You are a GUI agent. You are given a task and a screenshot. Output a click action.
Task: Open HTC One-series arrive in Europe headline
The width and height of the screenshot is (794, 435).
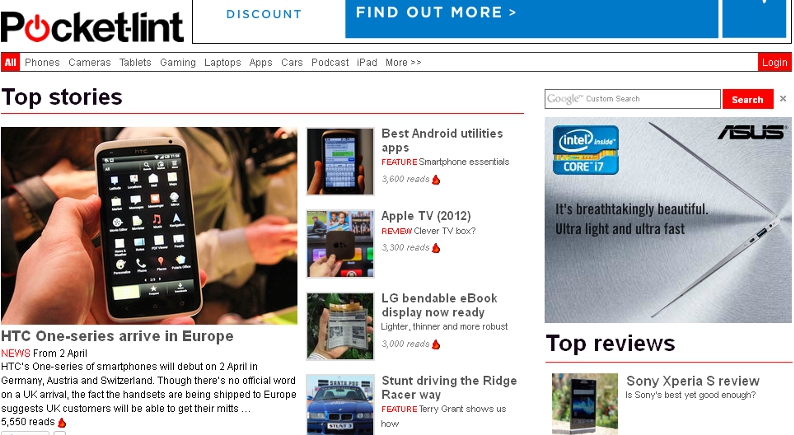click(117, 336)
